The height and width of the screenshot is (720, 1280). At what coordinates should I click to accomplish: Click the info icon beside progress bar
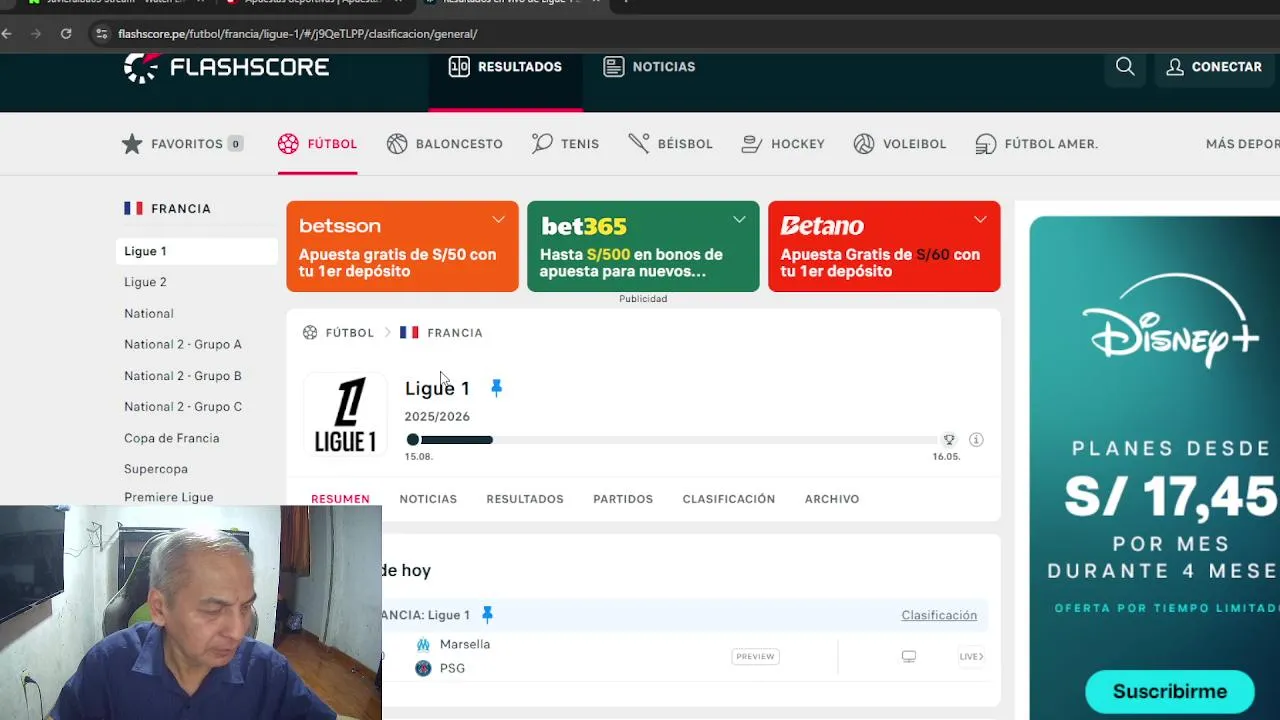pos(976,440)
